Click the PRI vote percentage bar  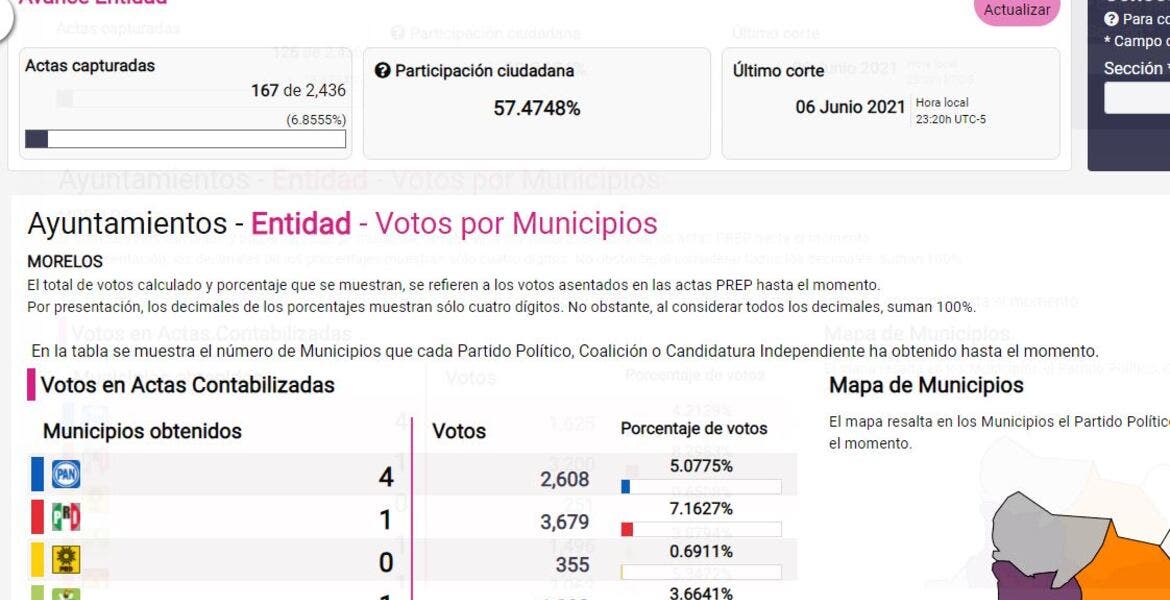coord(700,529)
